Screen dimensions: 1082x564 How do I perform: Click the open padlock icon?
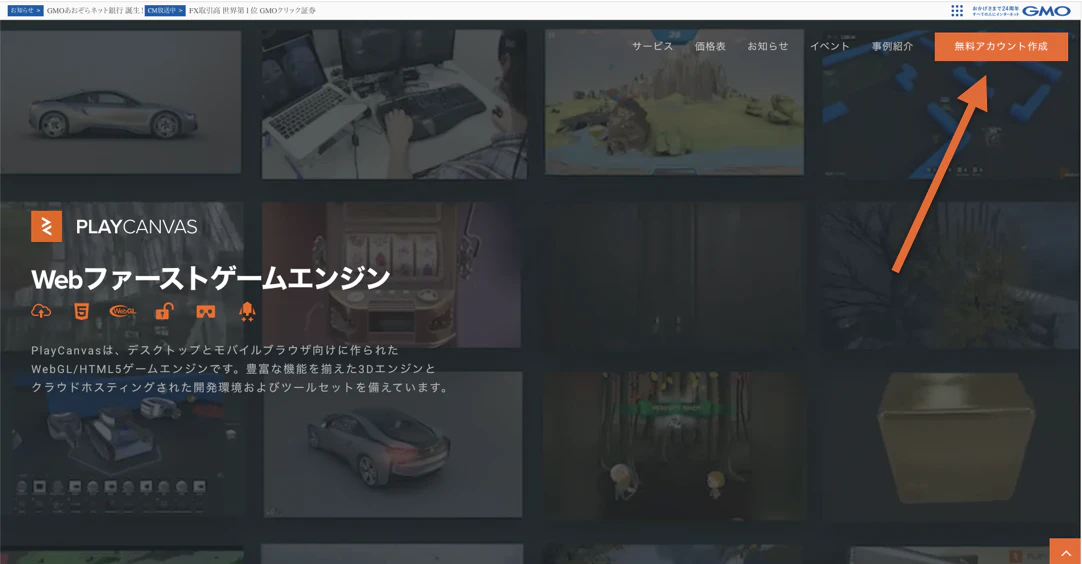coord(164,311)
